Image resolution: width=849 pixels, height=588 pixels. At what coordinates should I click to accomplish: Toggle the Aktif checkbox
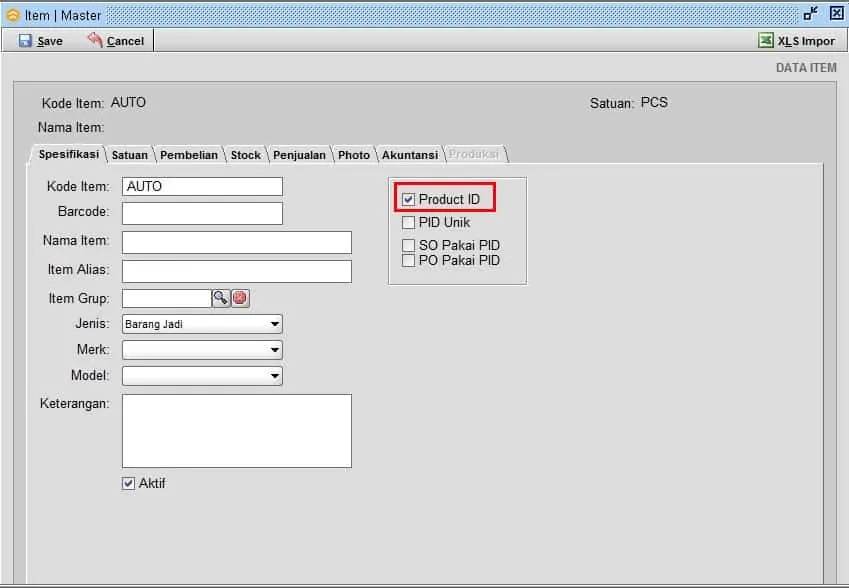pyautogui.click(x=128, y=484)
